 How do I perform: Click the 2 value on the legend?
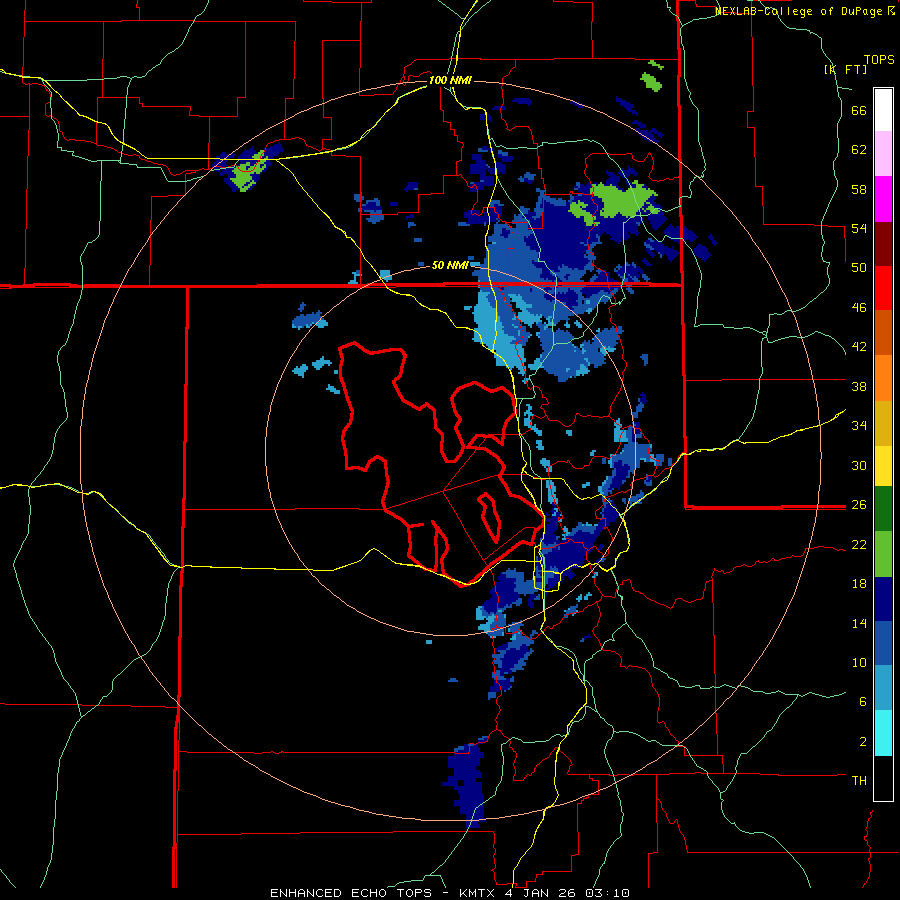point(862,742)
